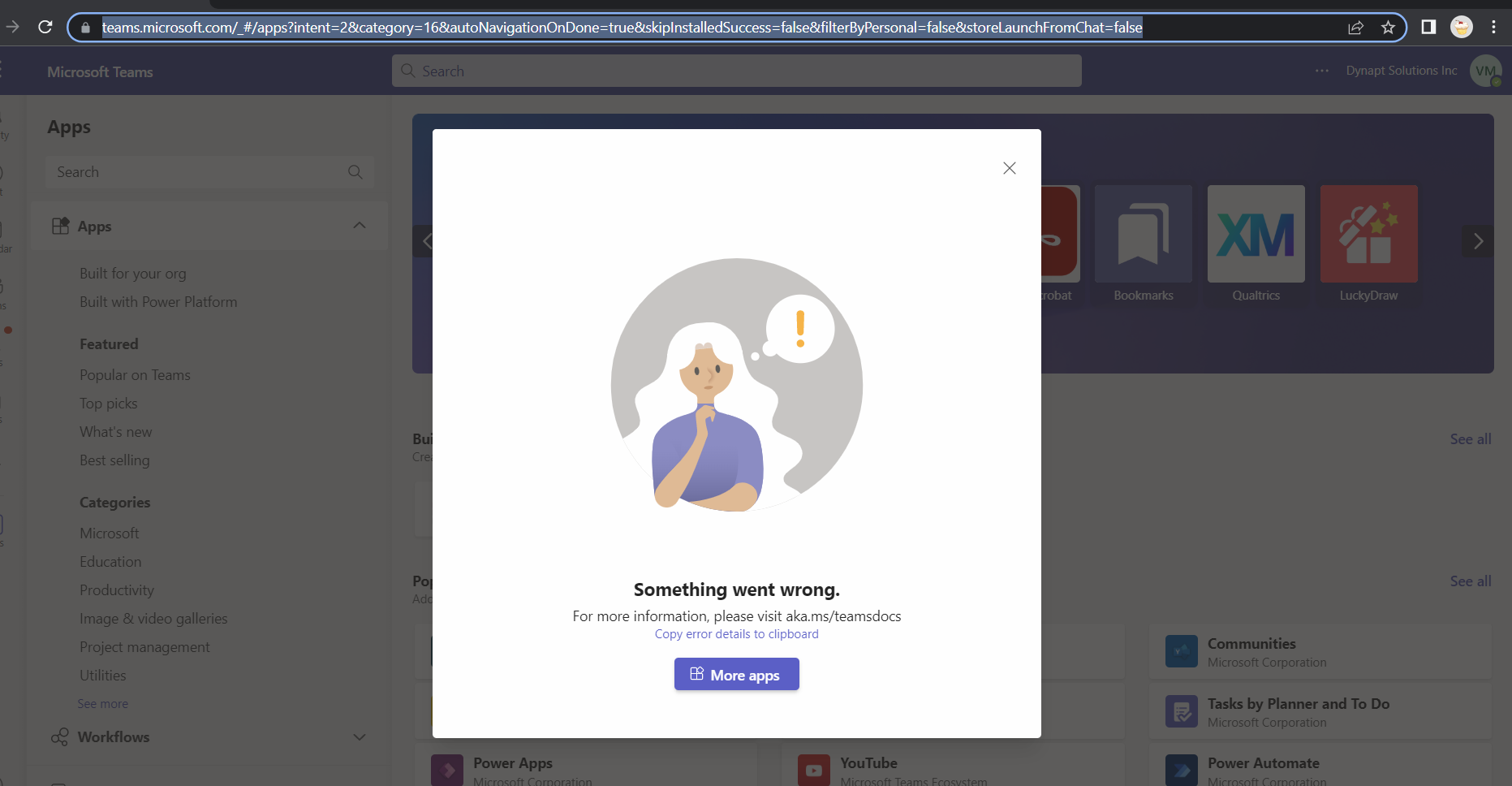Open the Chrome three-dot menu
The image size is (1512, 786).
point(1493,27)
